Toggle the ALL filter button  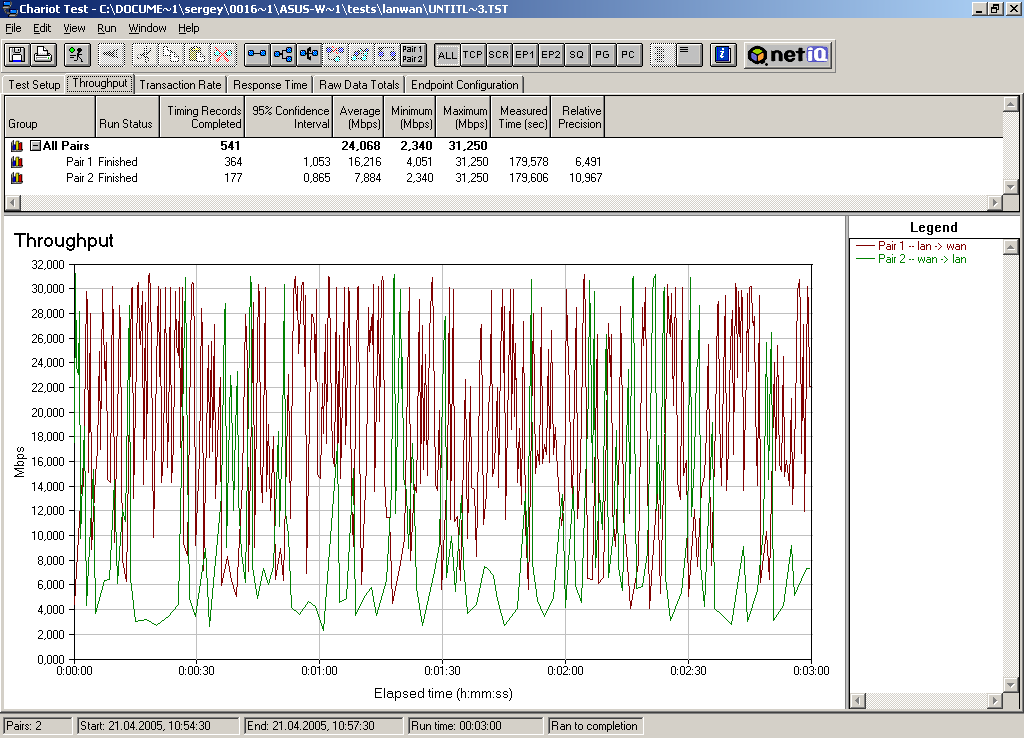click(x=447, y=55)
